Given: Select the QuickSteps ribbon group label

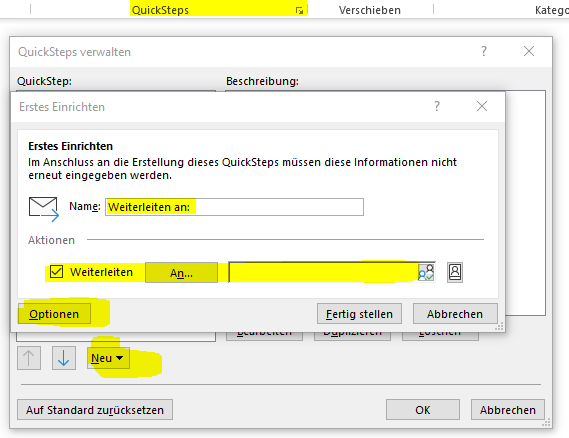Looking at the screenshot, I should tap(160, 10).
